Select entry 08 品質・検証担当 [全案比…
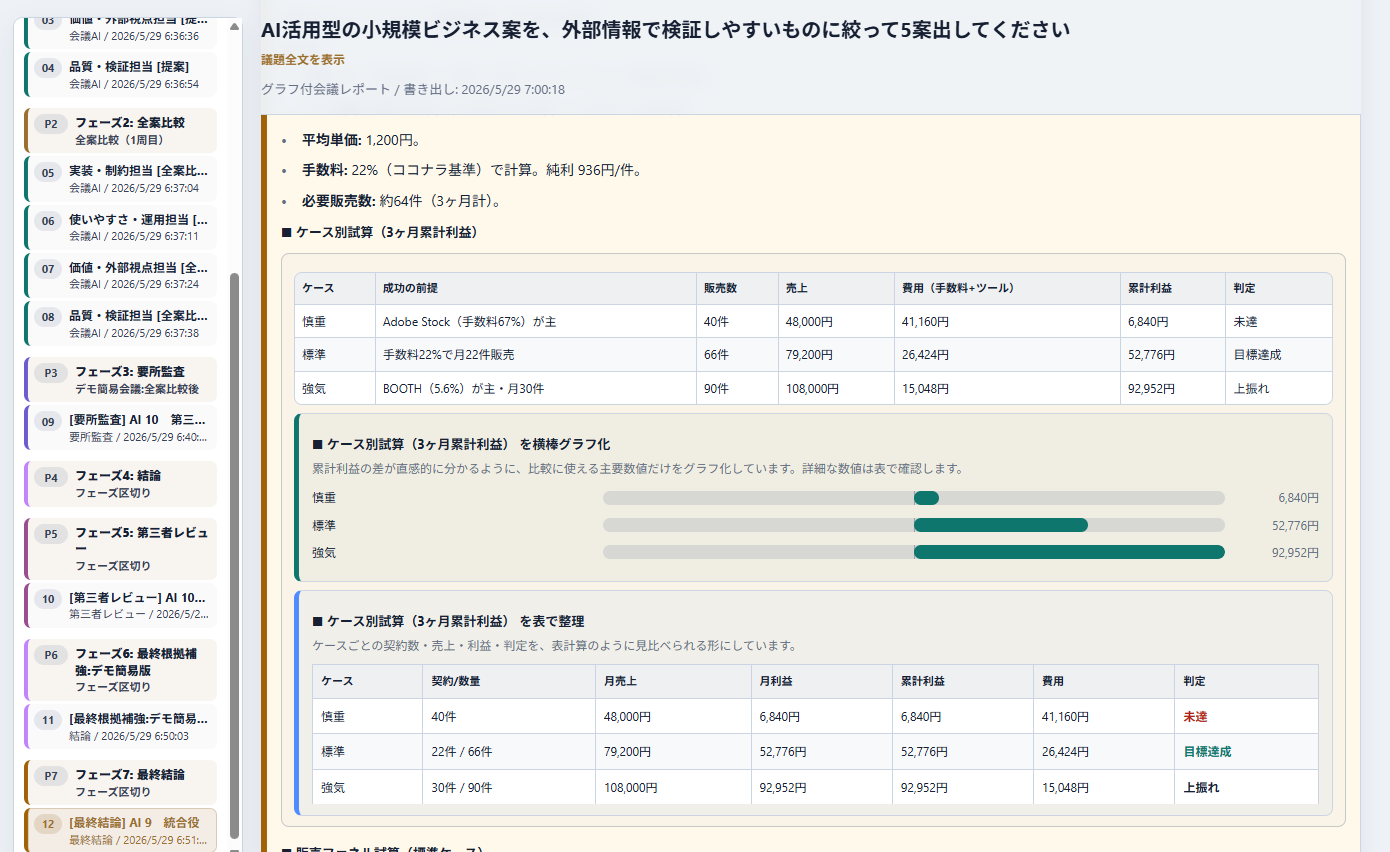The height and width of the screenshot is (852, 1390). [x=120, y=324]
